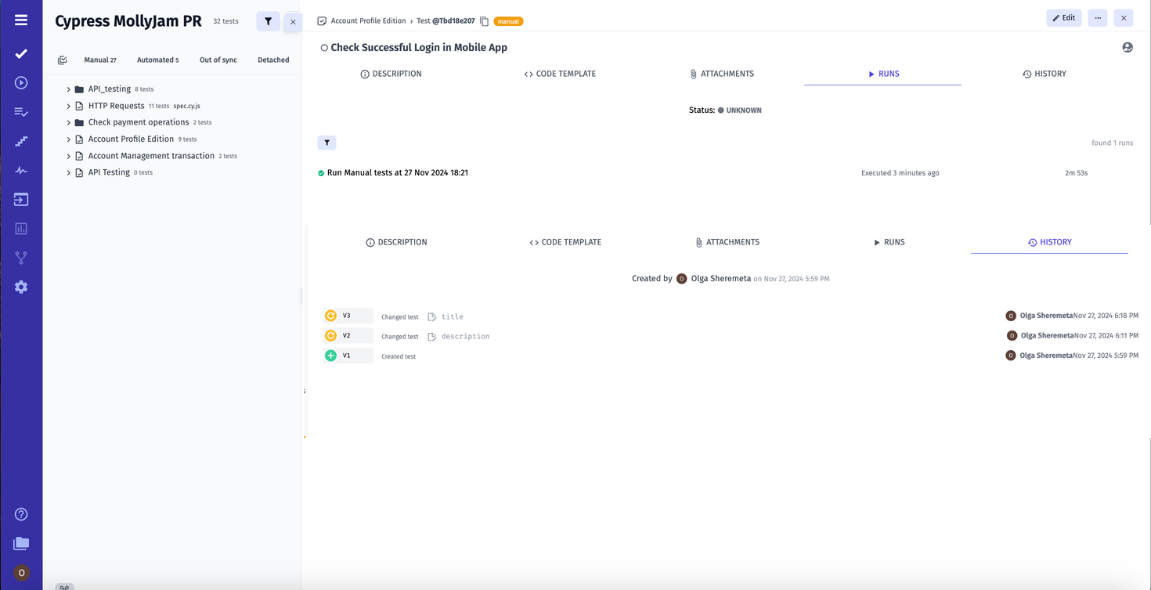Open the settings gear in the sidebar

pyautogui.click(x=20, y=287)
